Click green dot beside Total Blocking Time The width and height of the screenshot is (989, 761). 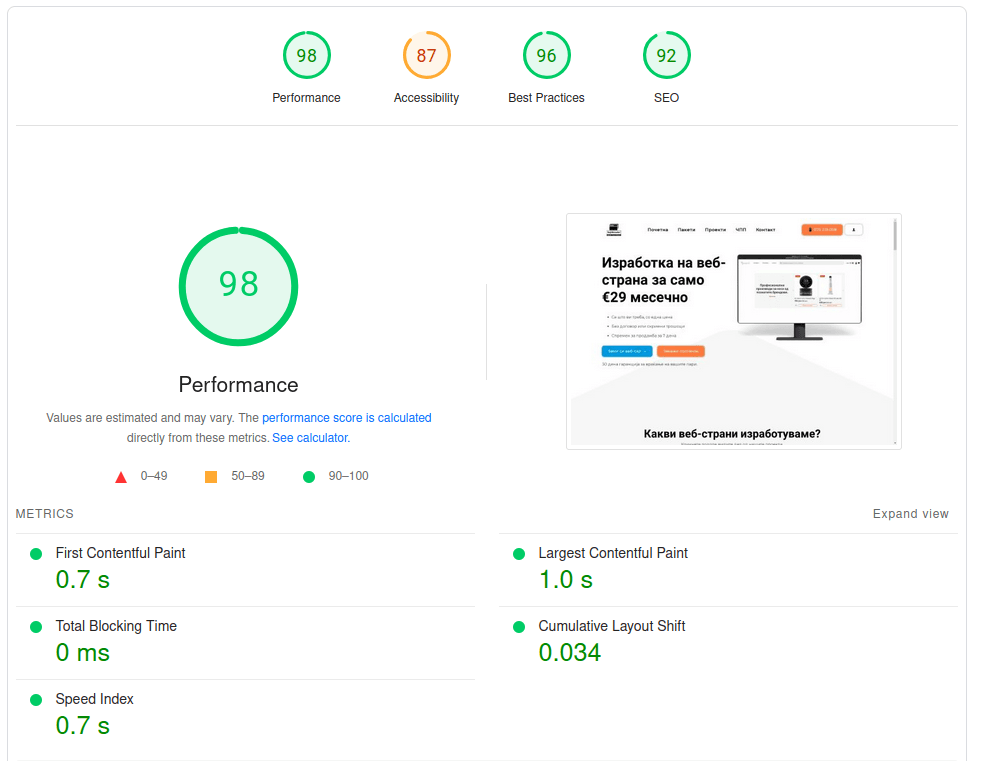(36, 627)
